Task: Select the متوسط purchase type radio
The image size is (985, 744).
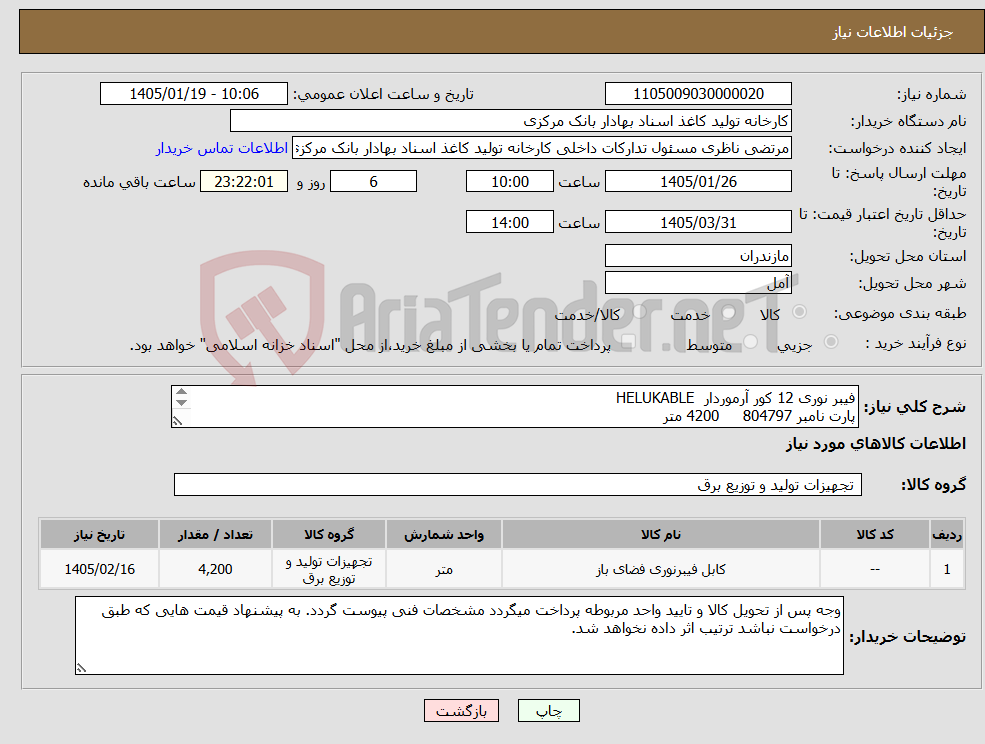Action: tap(750, 342)
